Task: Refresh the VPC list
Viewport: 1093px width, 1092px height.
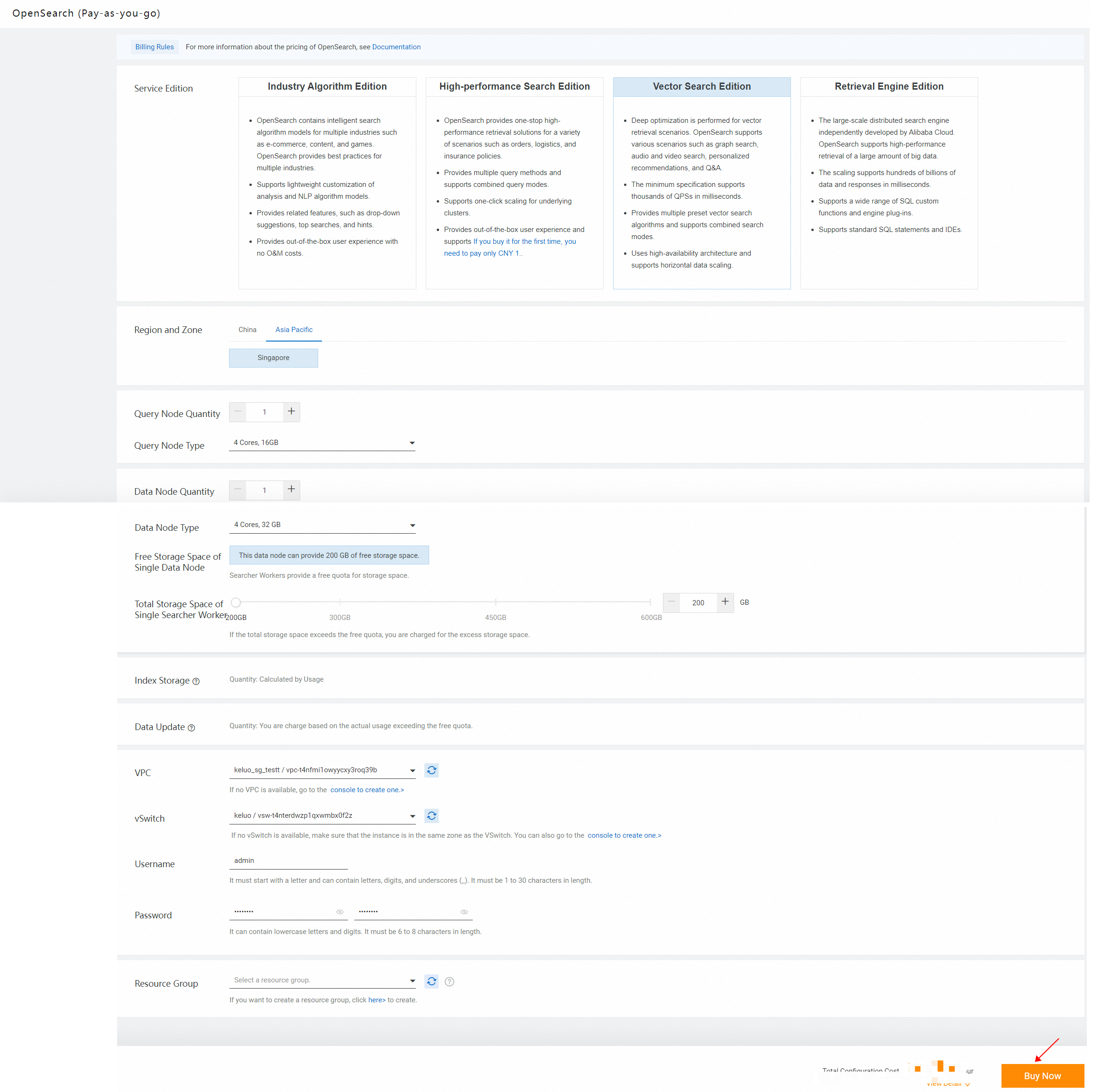Action: coord(432,770)
